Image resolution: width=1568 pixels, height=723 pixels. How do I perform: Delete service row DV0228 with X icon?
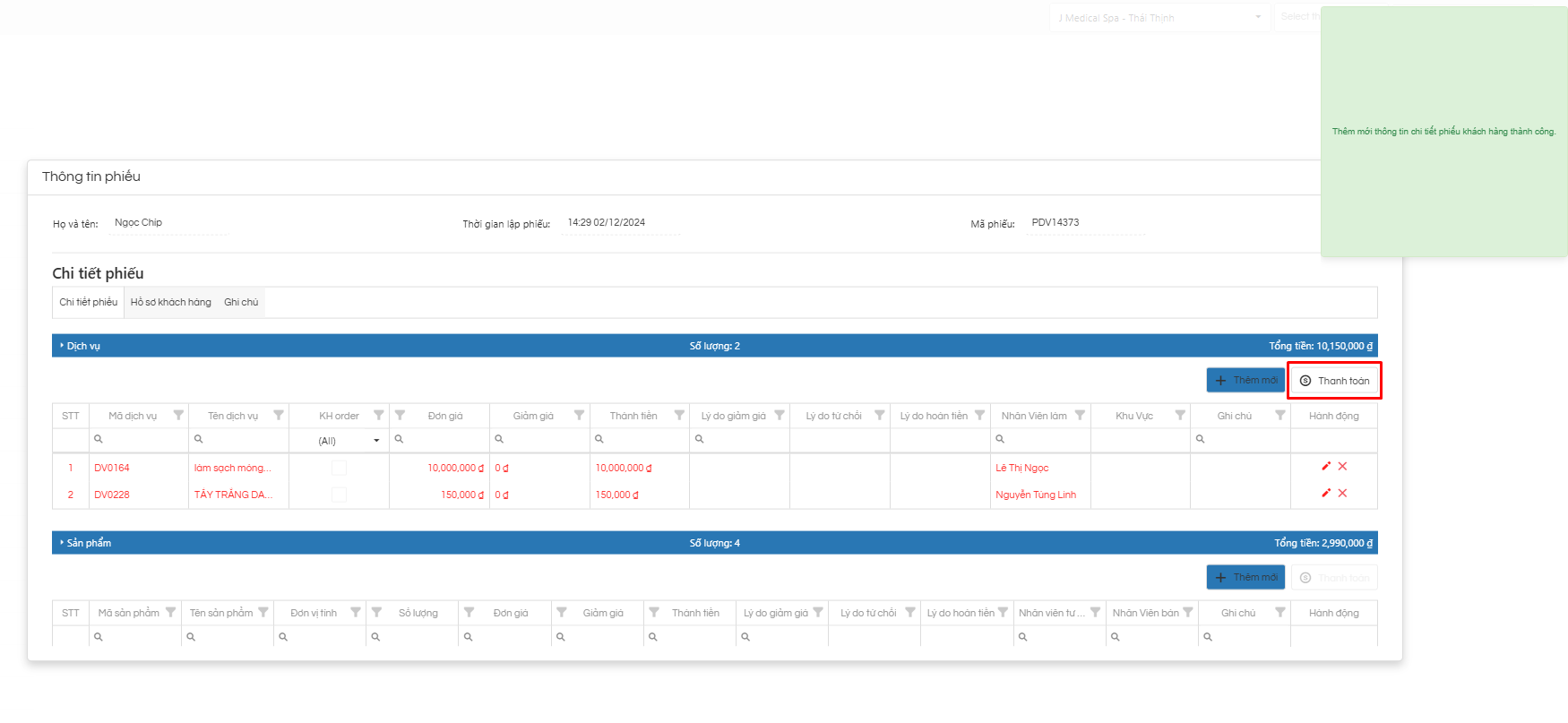[1342, 493]
